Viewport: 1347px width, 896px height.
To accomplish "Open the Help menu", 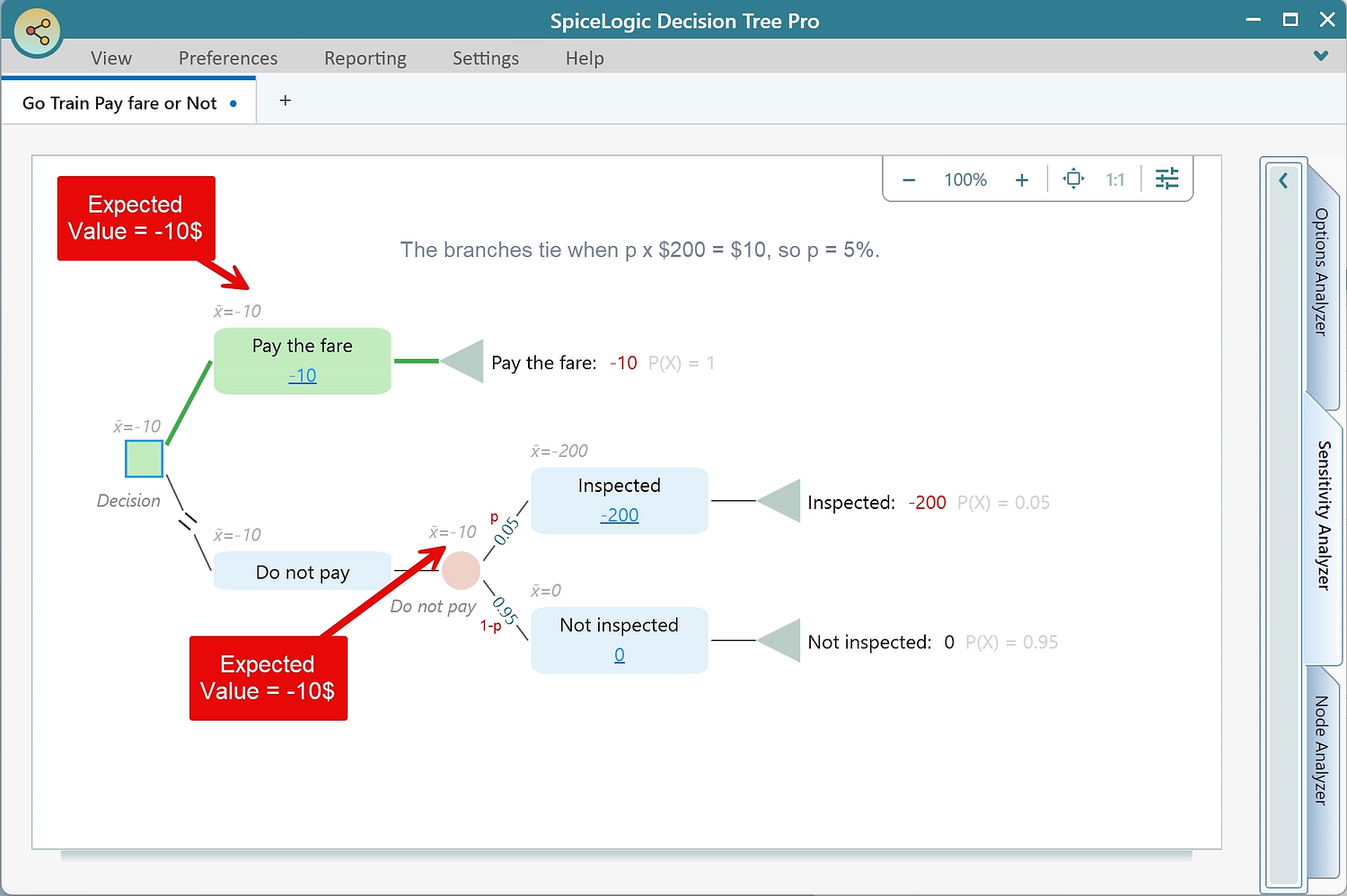I will [585, 58].
